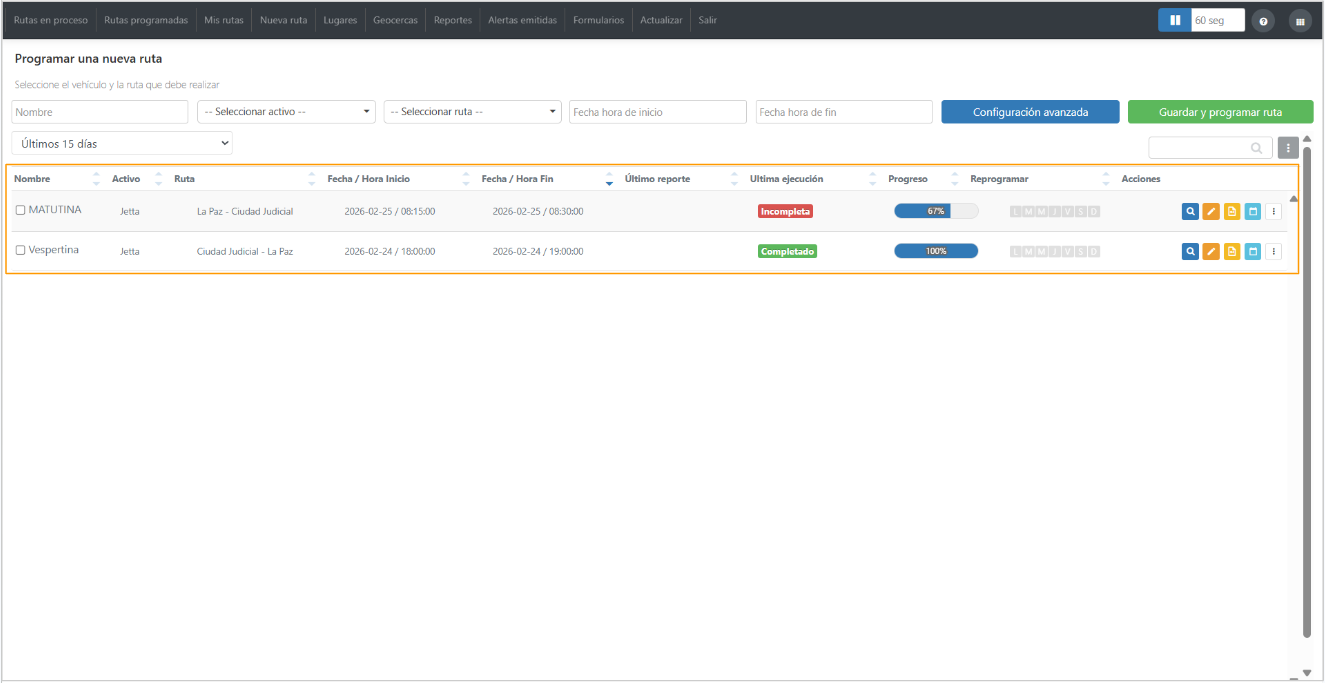View details of the MATUTINA route
This screenshot has width=1325, height=683.
click(x=1190, y=211)
